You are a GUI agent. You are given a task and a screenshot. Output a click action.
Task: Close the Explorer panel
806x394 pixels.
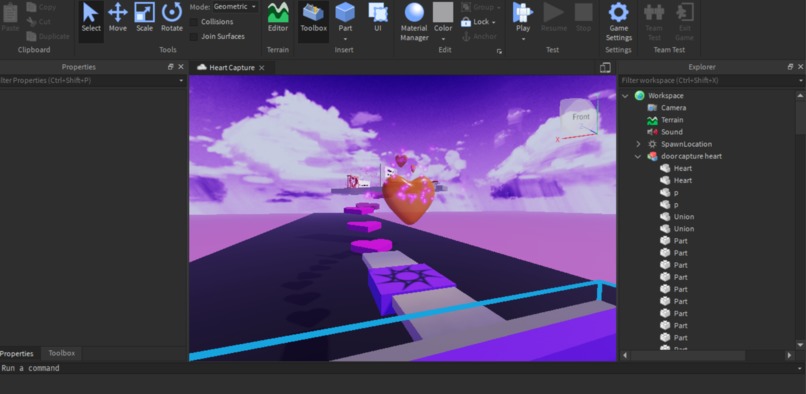[800, 67]
